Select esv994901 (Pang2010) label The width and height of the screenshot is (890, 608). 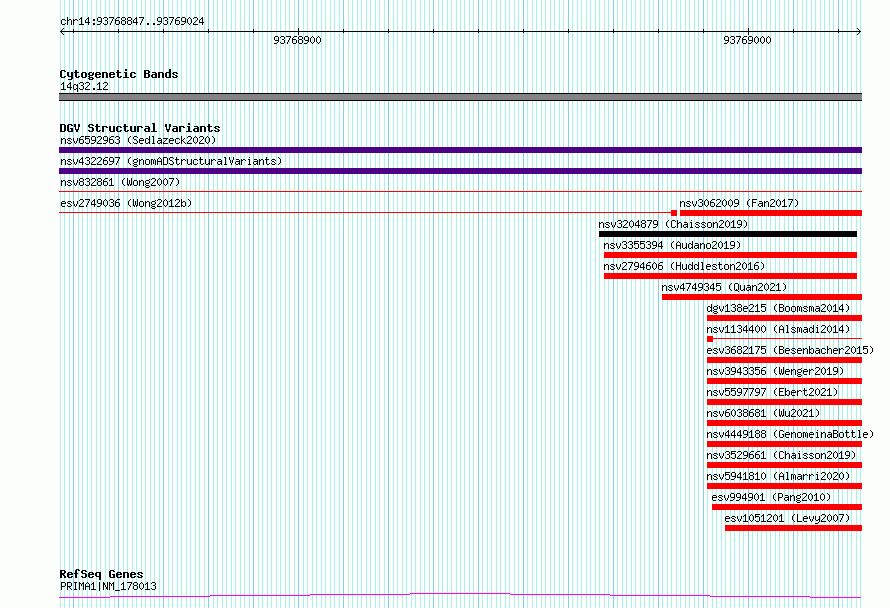(771, 497)
